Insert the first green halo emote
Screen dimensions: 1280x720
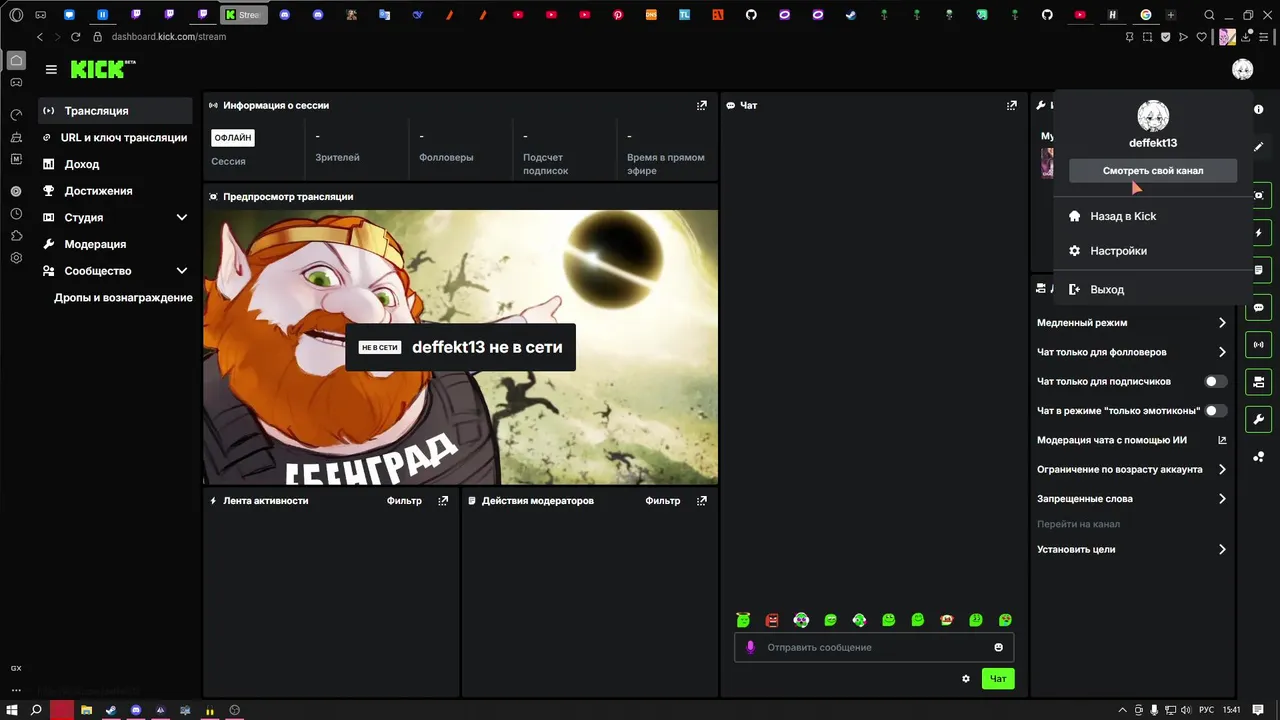pyautogui.click(x=743, y=620)
